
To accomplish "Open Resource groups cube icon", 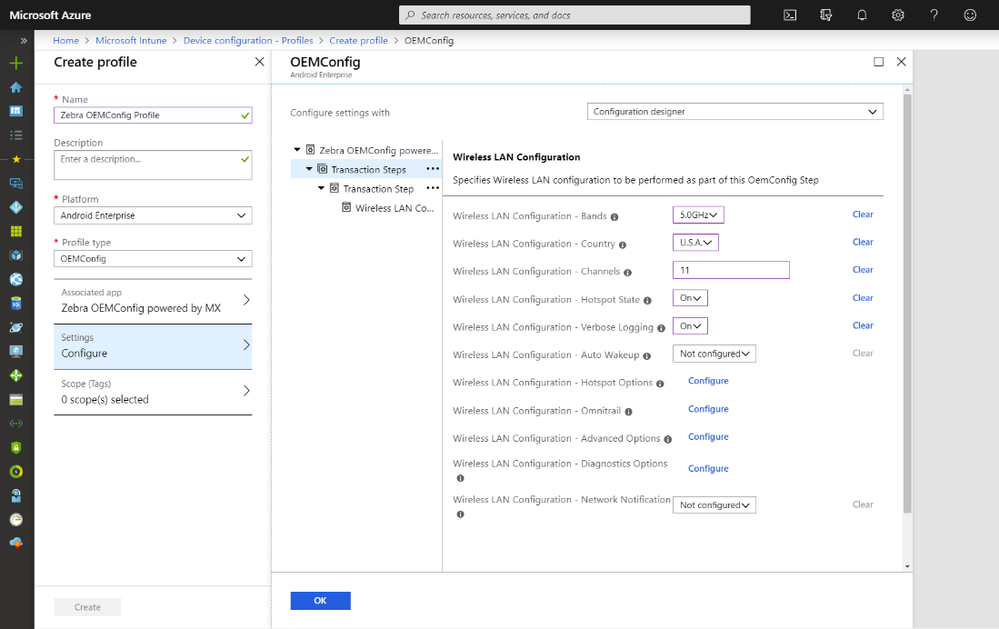I will [x=17, y=256].
